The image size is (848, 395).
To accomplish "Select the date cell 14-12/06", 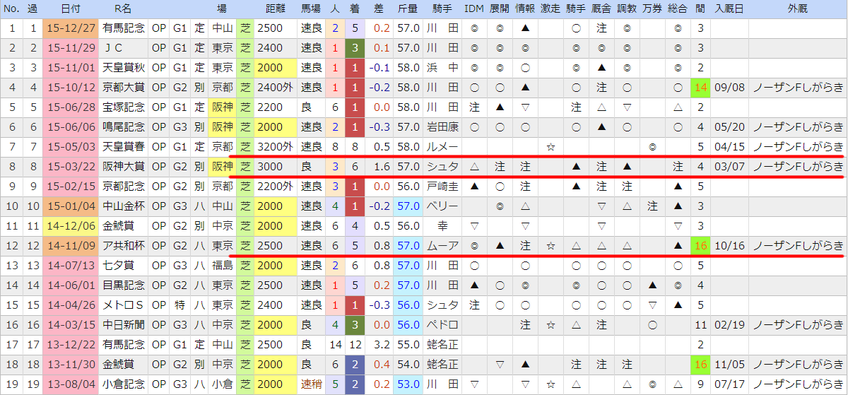I will 69,226.
